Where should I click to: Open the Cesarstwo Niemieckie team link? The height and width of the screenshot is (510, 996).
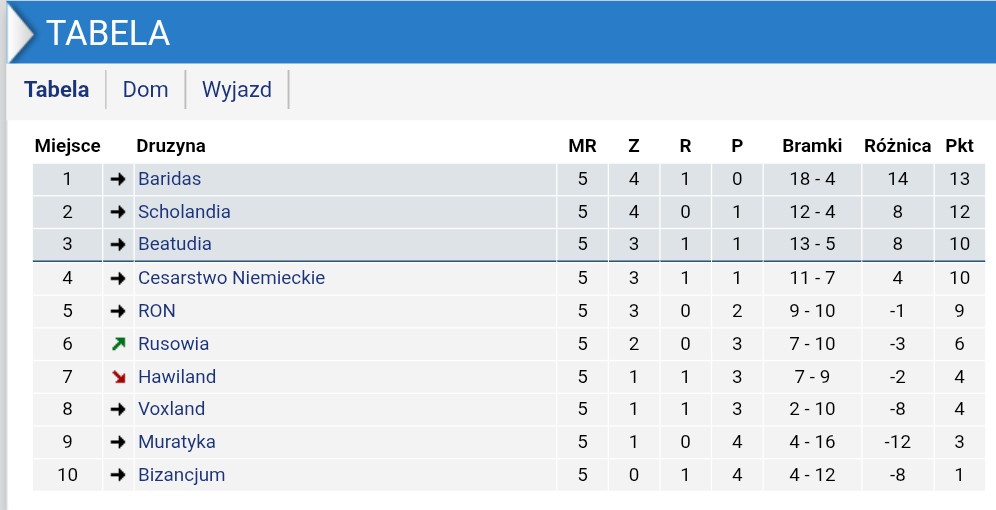(x=232, y=278)
